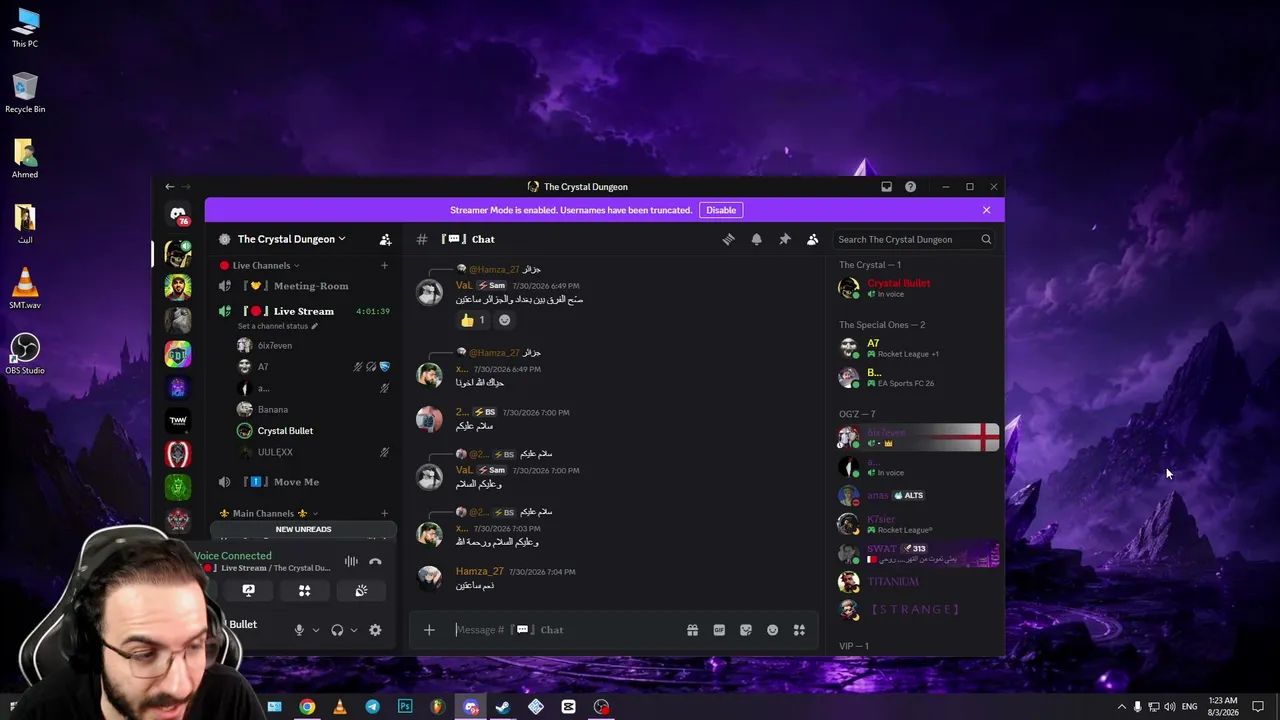Toggle noise suppression in voice panel

[351, 562]
